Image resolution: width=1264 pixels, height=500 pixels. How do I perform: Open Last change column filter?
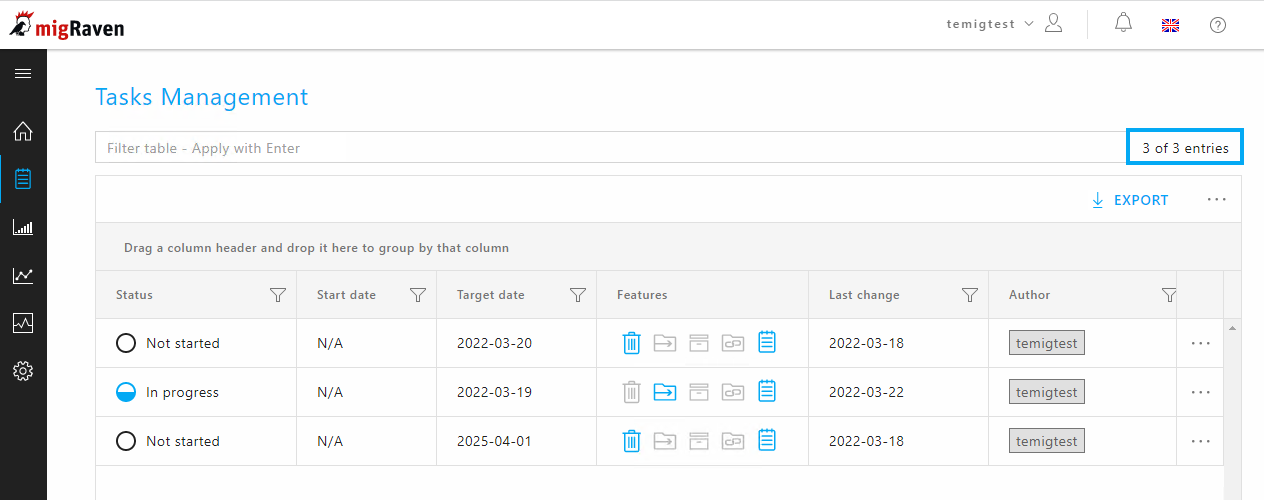(969, 295)
